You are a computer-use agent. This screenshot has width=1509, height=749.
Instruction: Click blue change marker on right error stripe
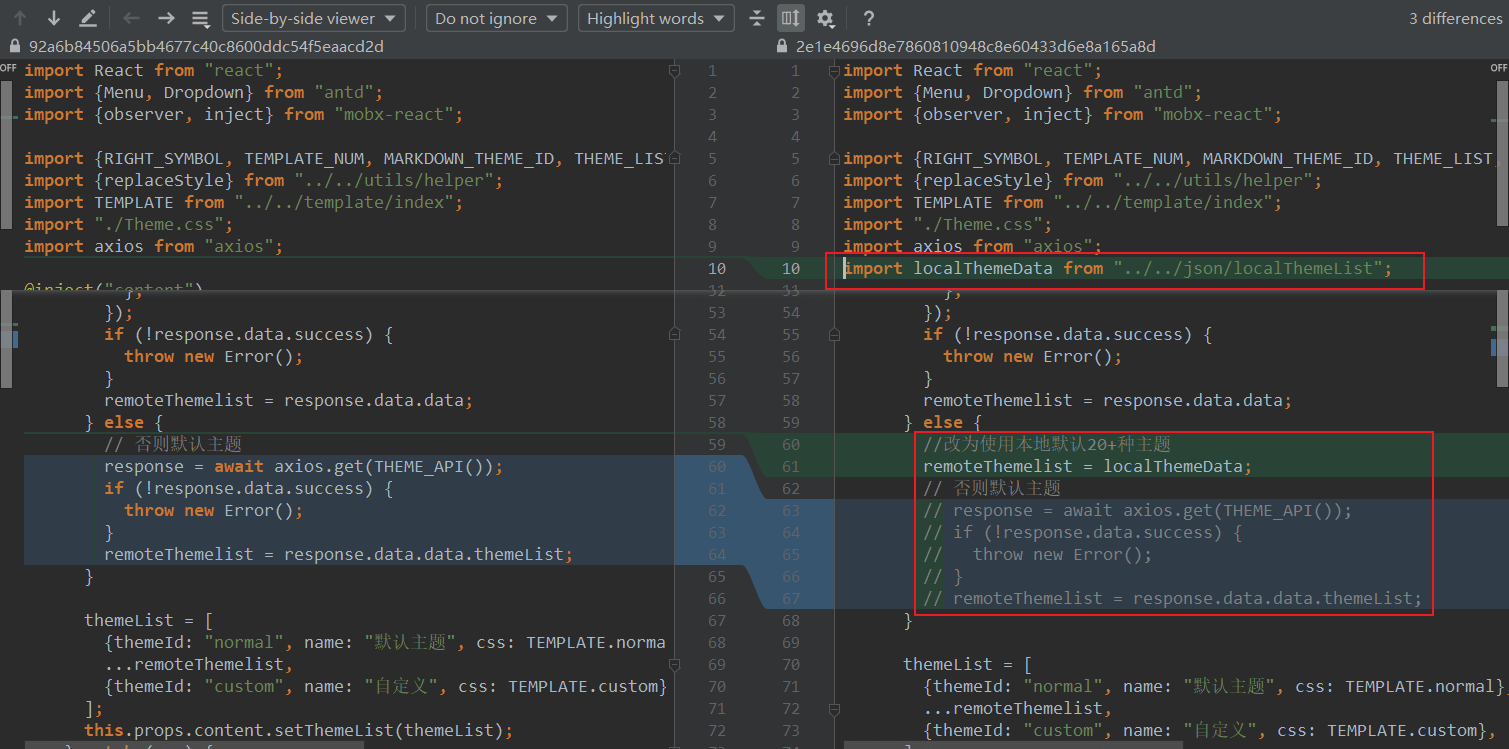[x=1493, y=346]
